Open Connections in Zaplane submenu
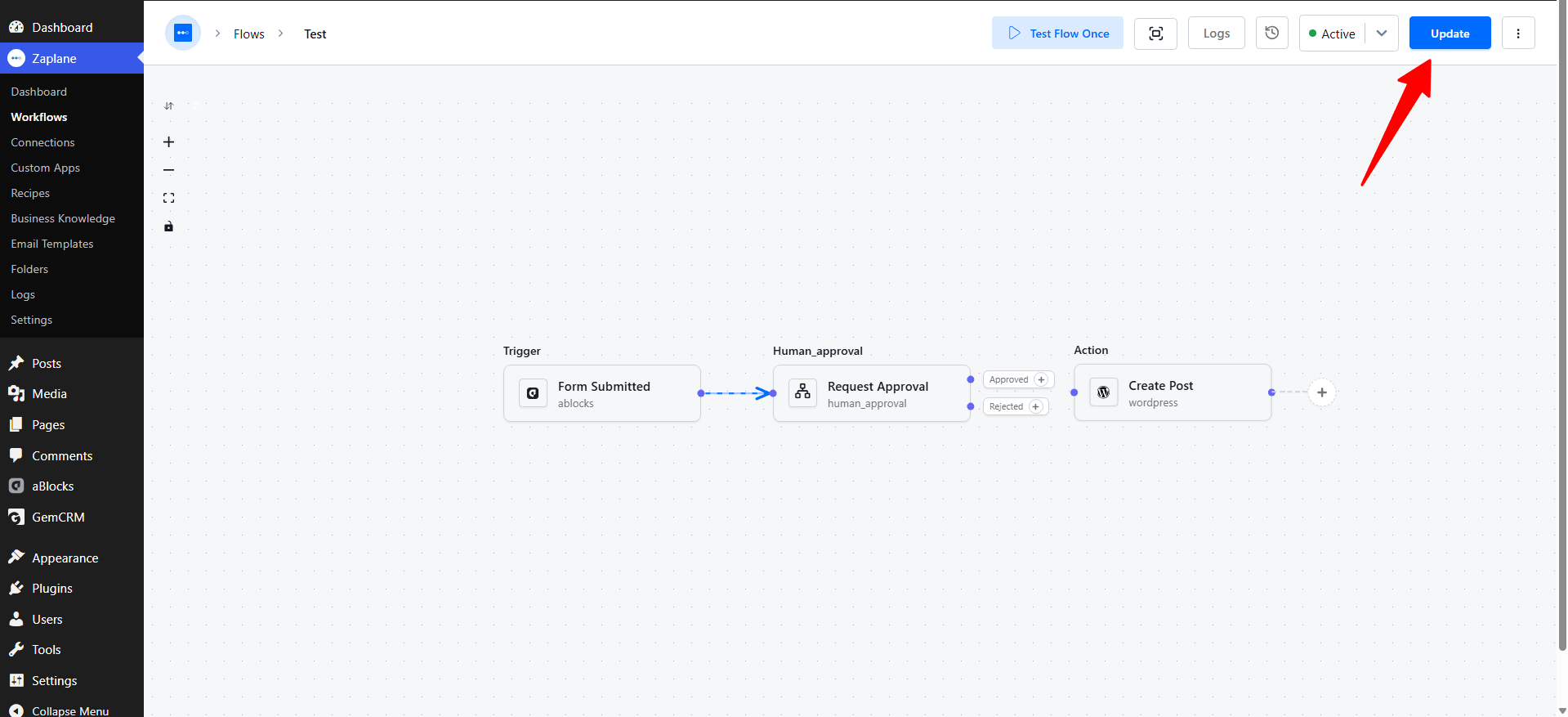The image size is (1568, 717). 42,142
